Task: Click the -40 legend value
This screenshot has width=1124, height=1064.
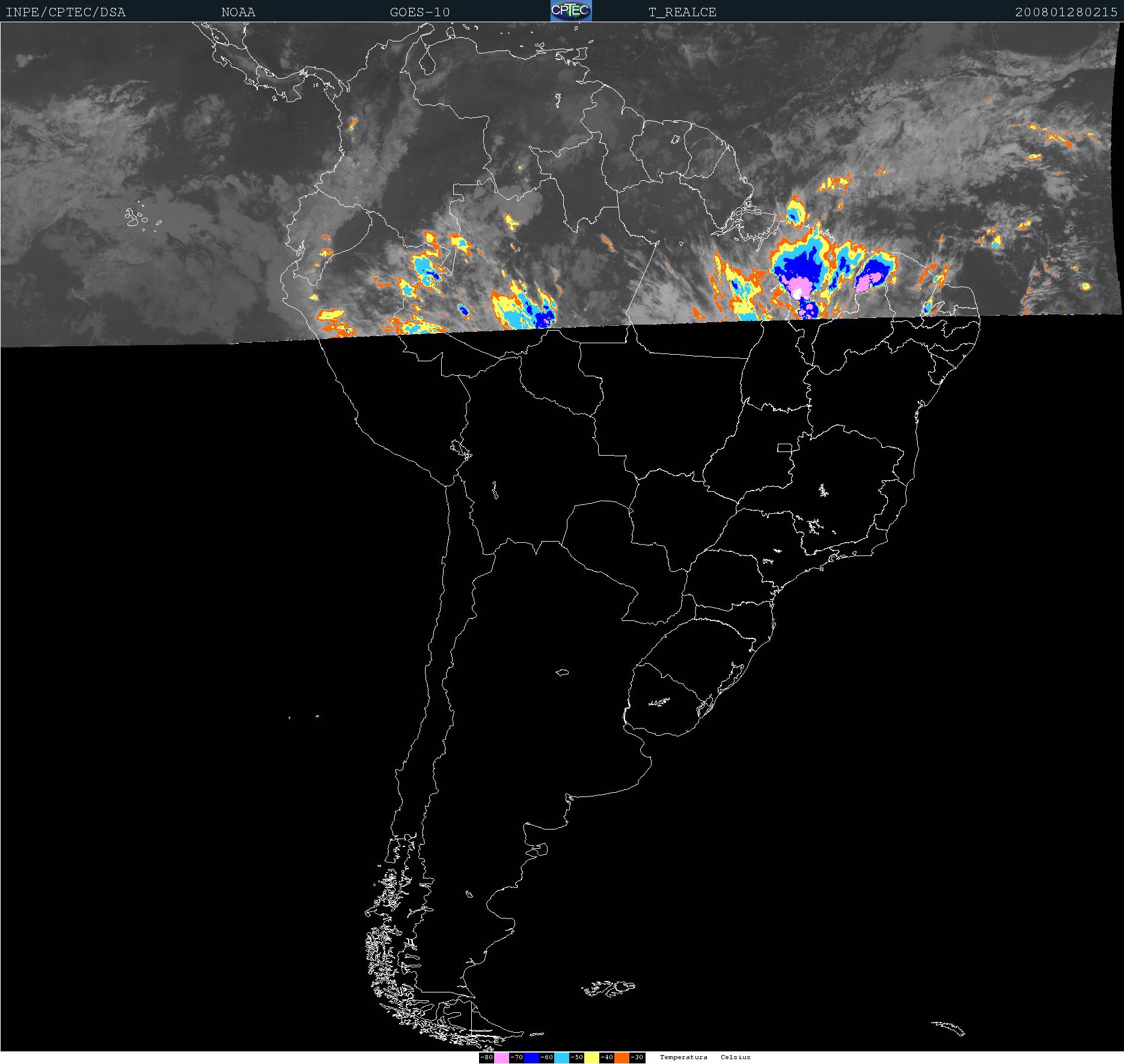Action: 607,1057
